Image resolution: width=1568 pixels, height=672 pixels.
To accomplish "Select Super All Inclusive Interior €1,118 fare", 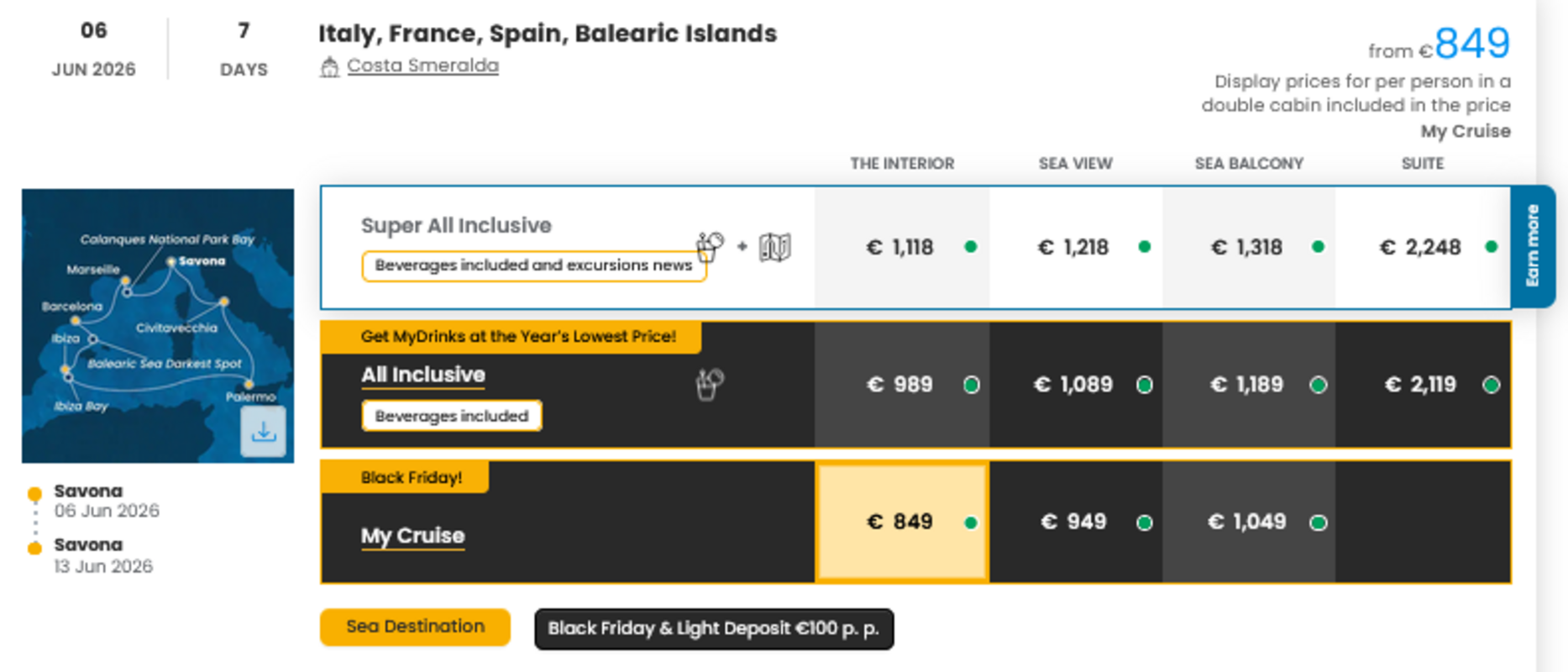I will coord(902,247).
